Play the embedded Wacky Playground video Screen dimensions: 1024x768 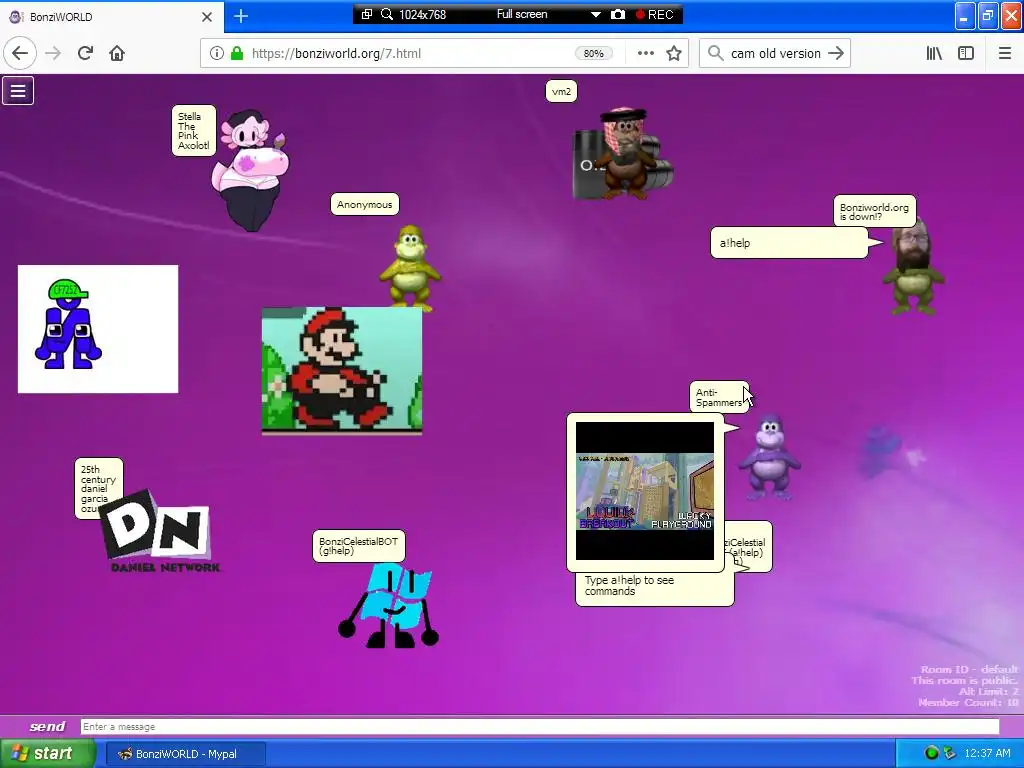coord(645,491)
